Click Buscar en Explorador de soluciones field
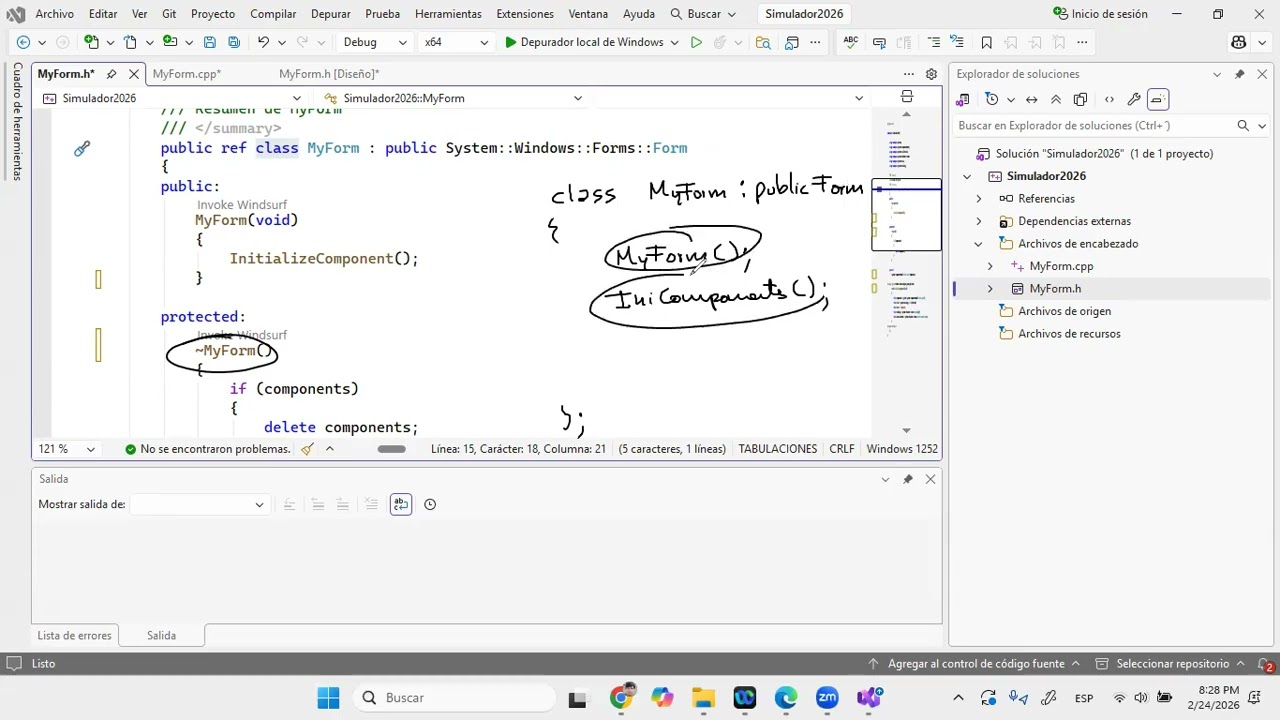Viewport: 1280px width, 720px height. coord(1095,125)
